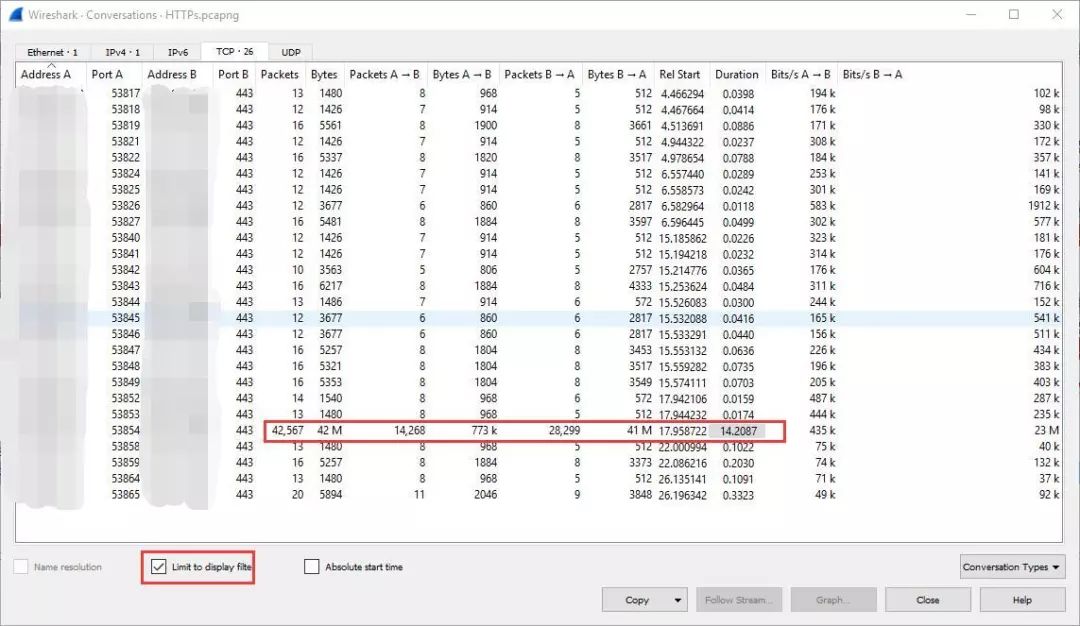Select the IPv6 tab
This screenshot has height=626, width=1080.
pyautogui.click(x=178, y=52)
